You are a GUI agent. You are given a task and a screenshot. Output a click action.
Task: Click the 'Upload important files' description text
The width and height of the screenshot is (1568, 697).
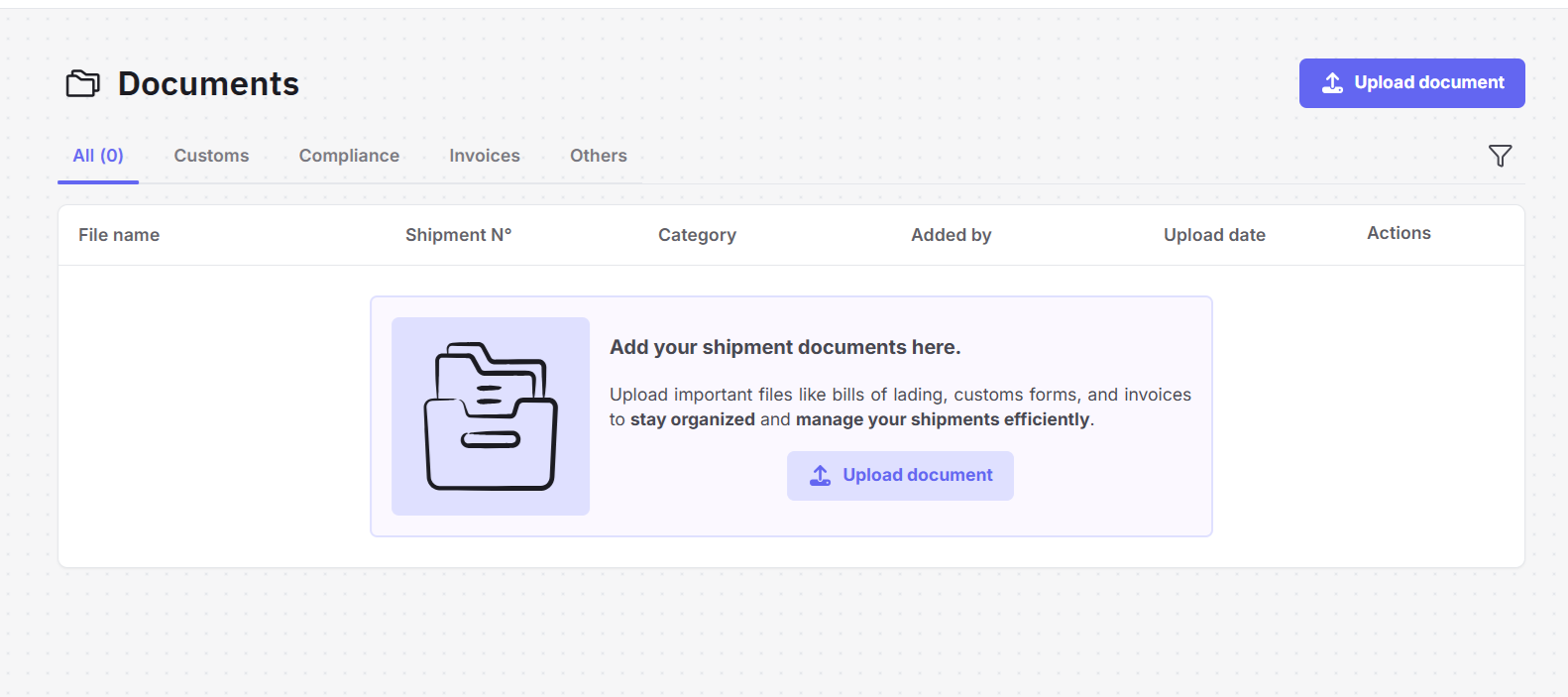(900, 407)
